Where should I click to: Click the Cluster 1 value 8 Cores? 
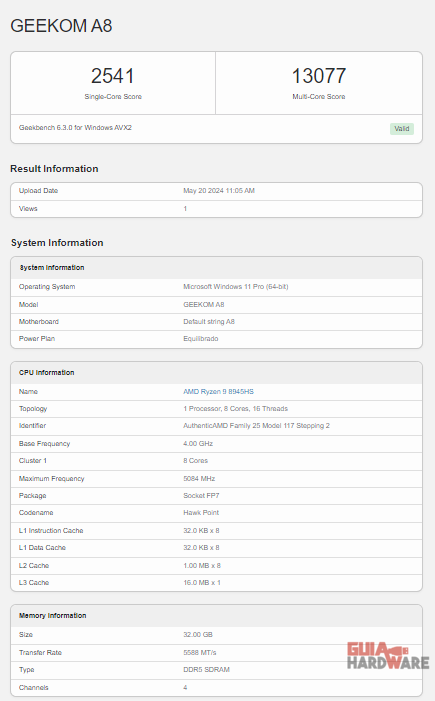coord(195,460)
